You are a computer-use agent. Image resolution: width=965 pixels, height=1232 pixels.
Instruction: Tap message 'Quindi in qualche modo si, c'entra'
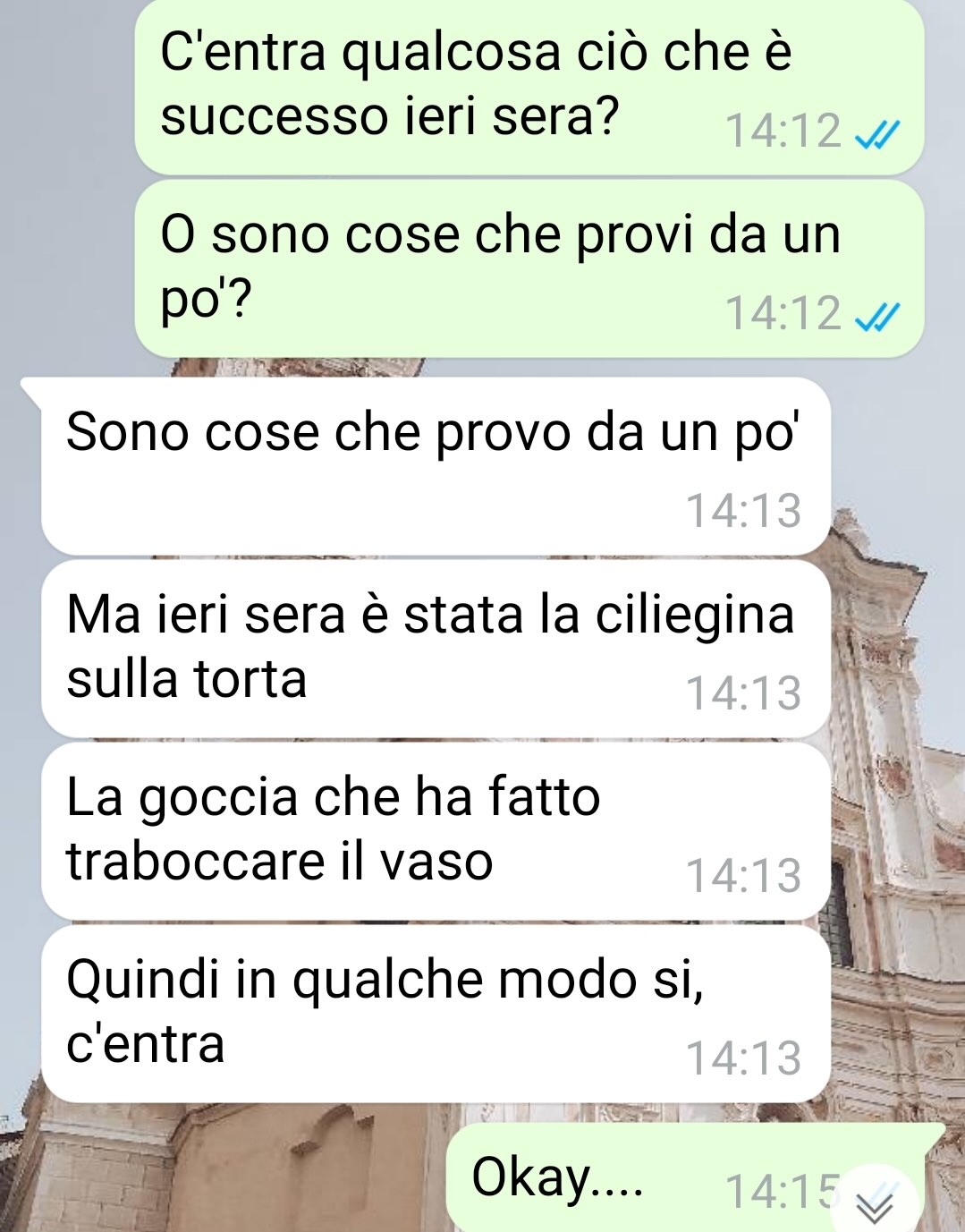436,1014
